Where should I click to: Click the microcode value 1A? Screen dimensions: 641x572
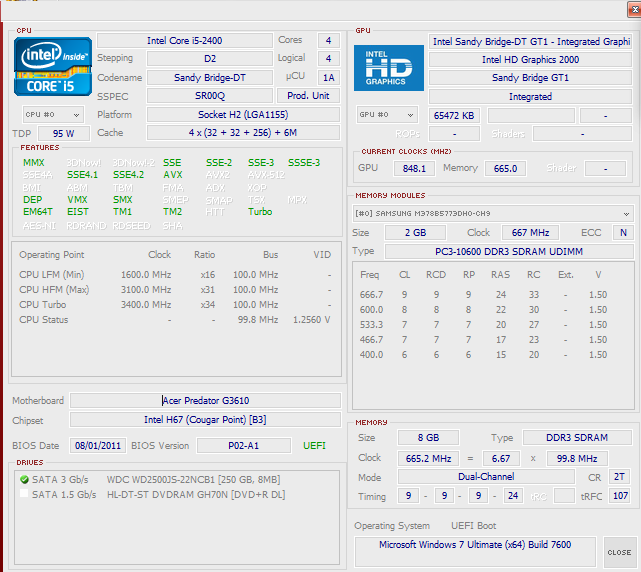tap(329, 78)
